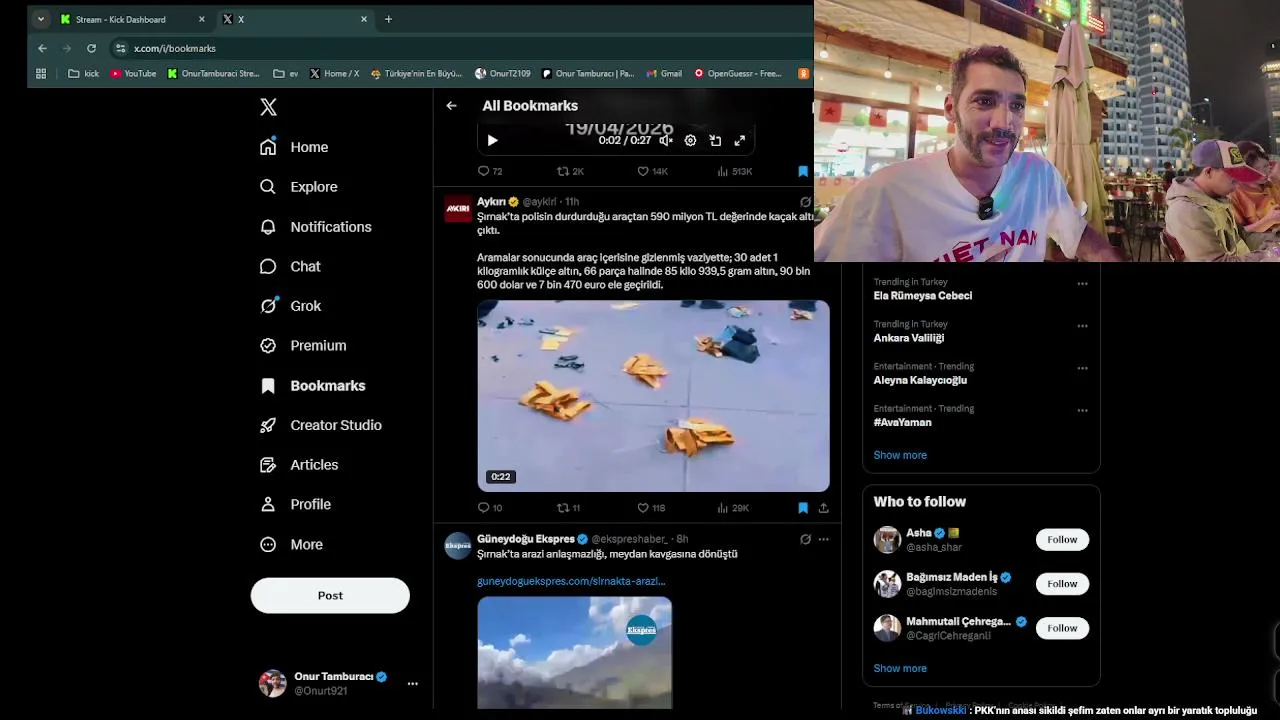Share the Aykırı post
This screenshot has width=1280, height=720.
click(823, 508)
